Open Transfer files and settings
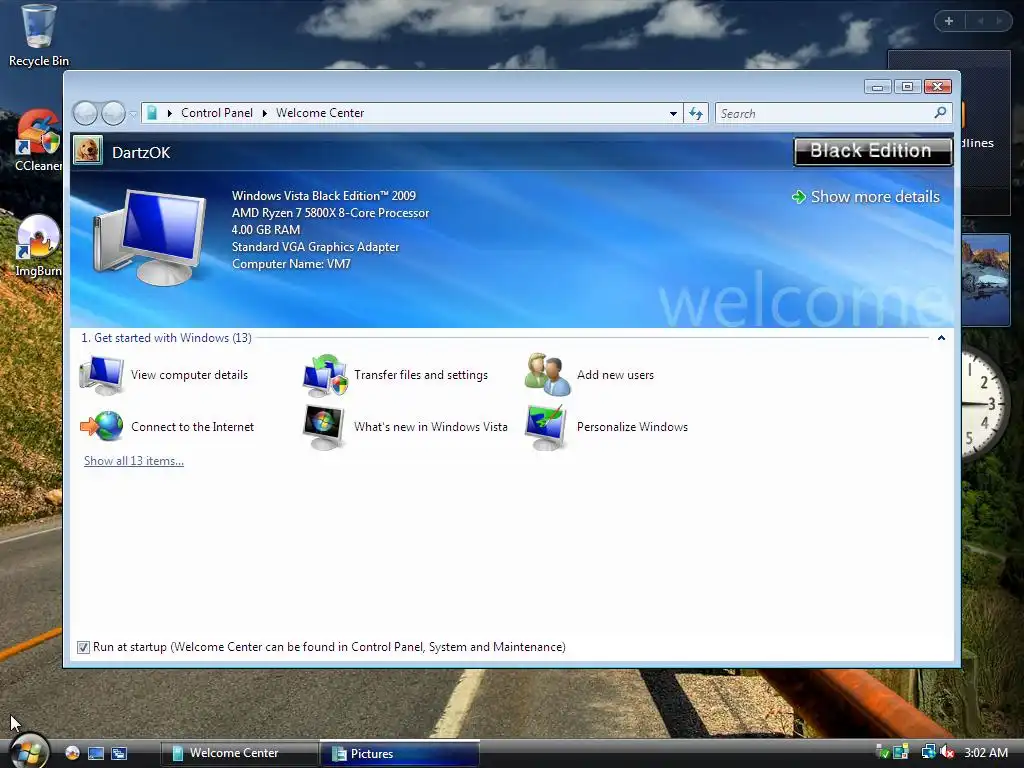 pos(396,375)
